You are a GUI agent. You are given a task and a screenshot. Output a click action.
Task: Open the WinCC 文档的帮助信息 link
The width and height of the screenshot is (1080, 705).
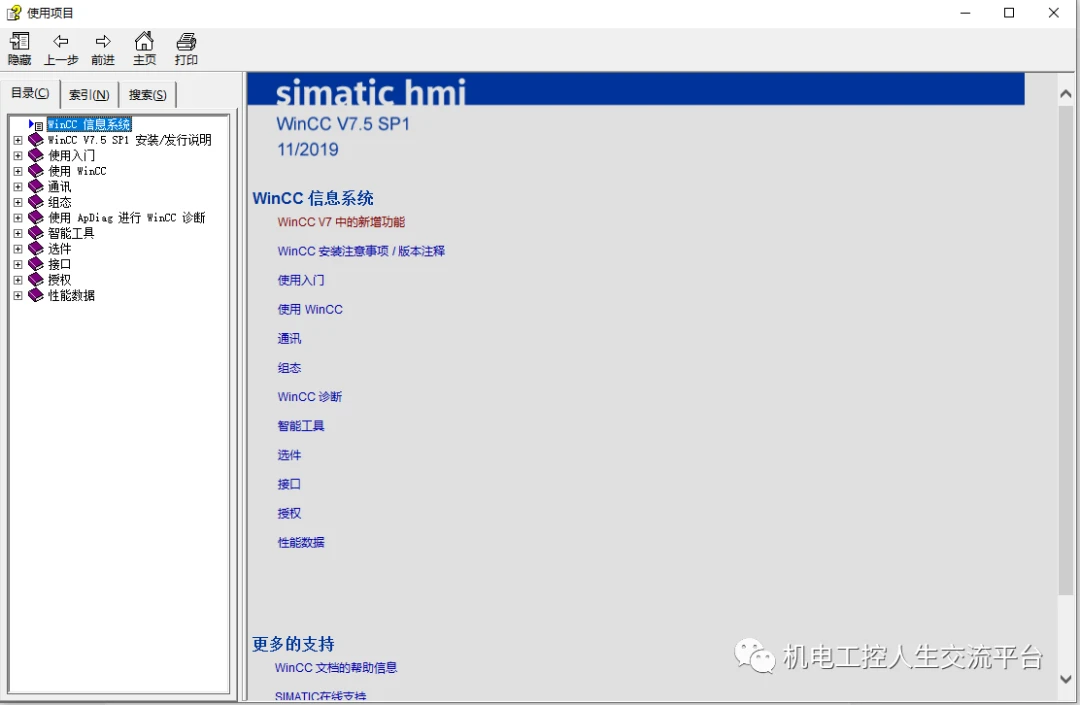pos(336,668)
